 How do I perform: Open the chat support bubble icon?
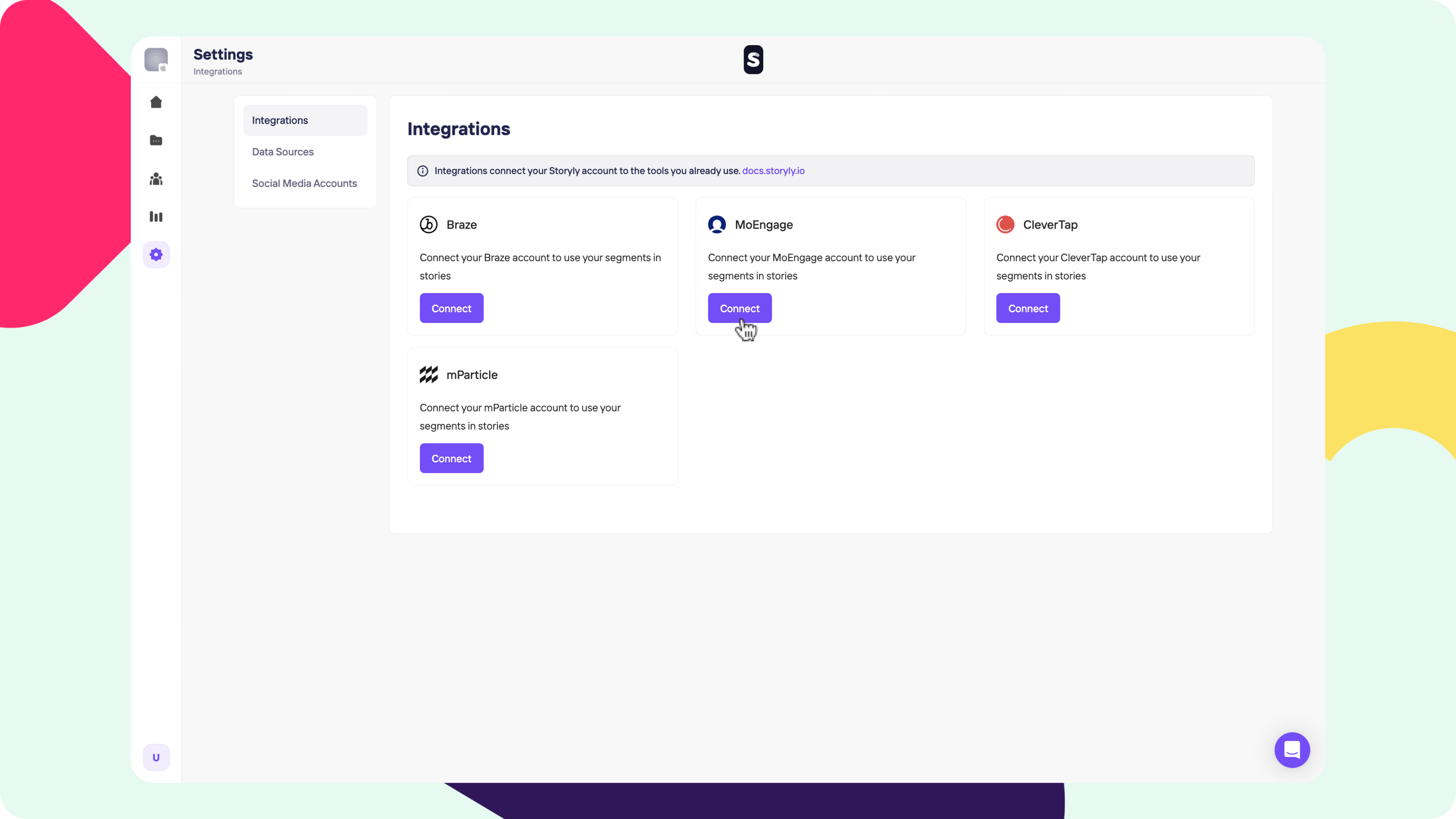tap(1292, 750)
